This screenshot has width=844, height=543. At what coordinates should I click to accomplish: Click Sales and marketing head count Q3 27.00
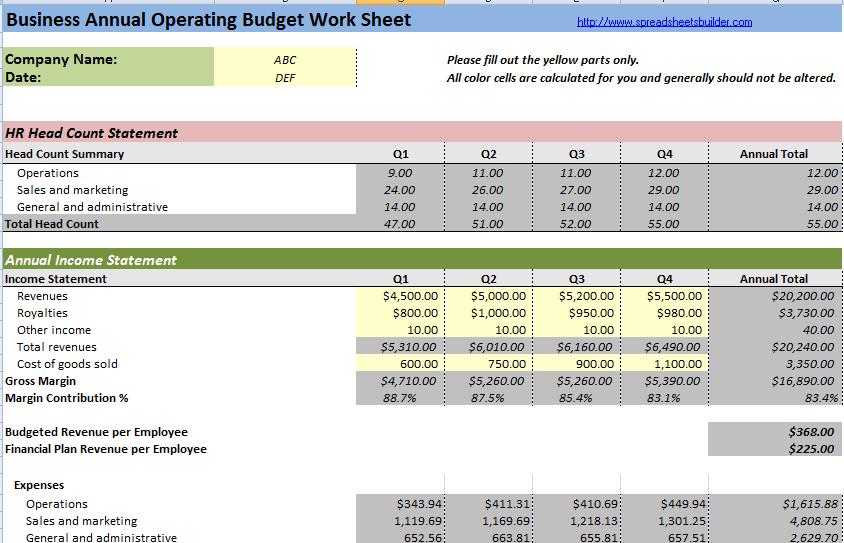point(576,190)
